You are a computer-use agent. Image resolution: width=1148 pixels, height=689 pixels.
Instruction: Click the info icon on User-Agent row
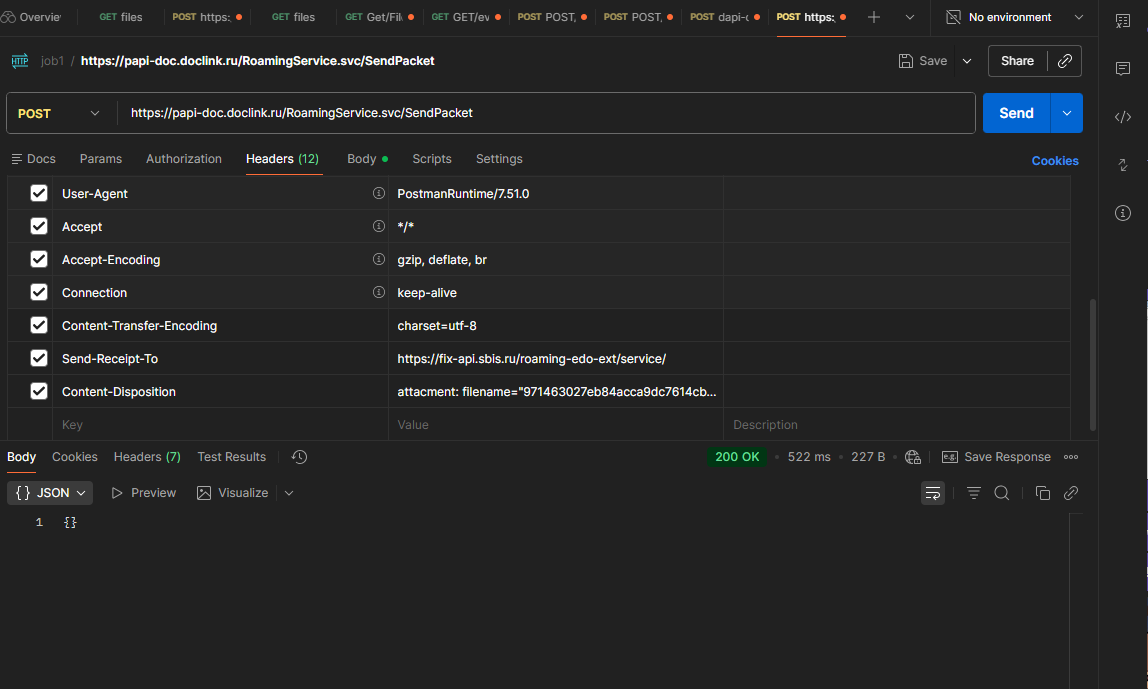(379, 193)
